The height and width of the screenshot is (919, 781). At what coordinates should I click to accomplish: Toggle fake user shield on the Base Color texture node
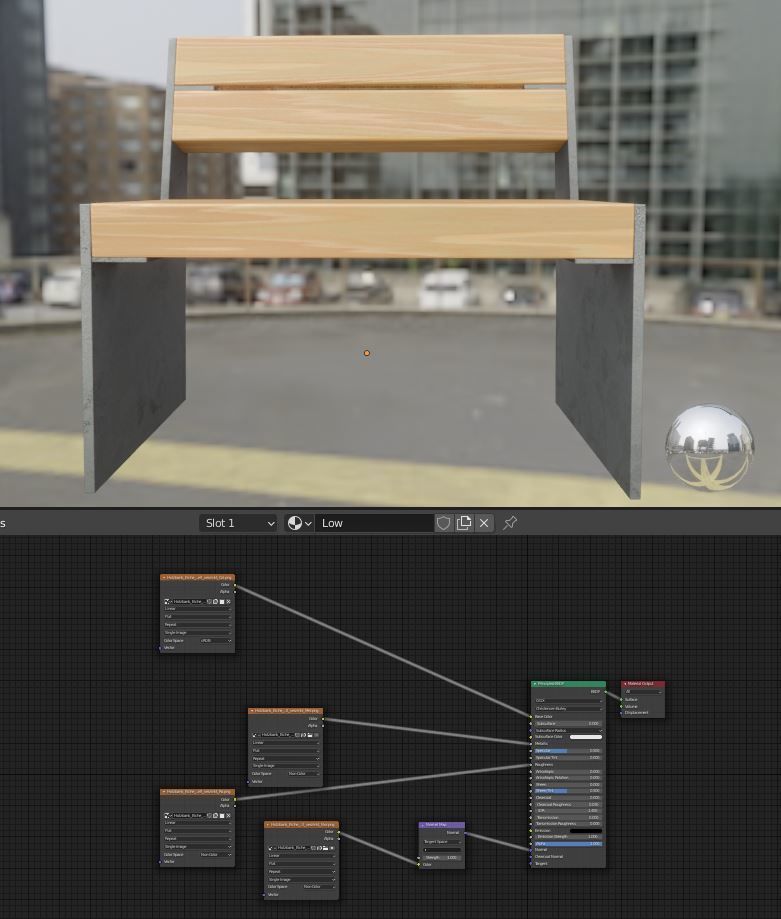(x=209, y=601)
